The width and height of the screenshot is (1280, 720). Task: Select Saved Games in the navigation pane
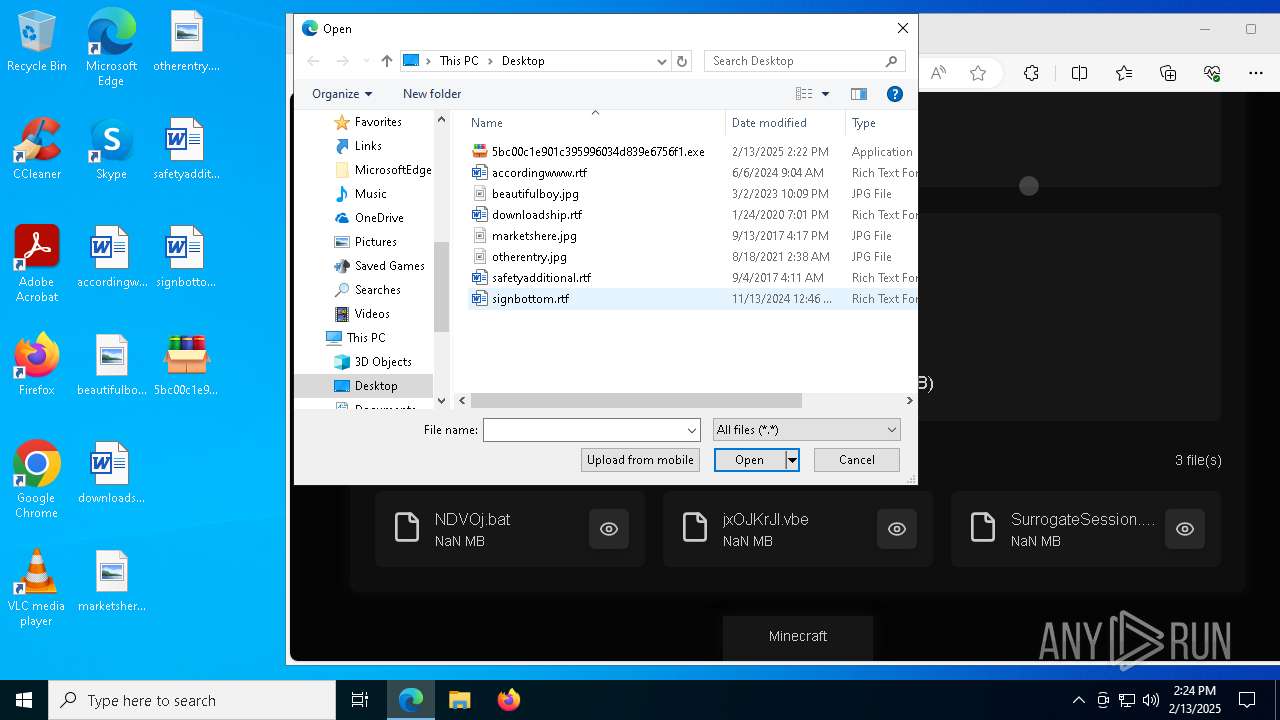(389, 266)
